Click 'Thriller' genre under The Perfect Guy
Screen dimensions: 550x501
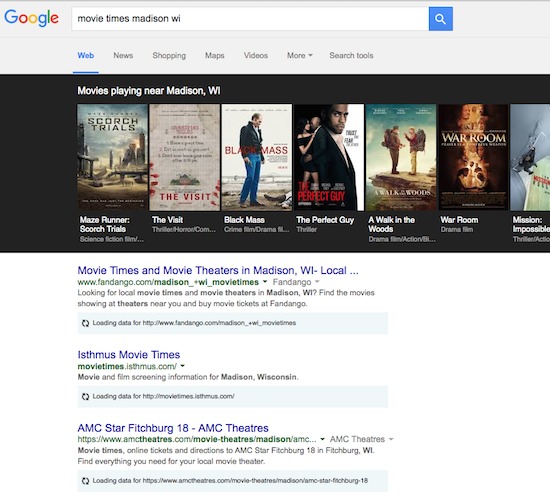tap(307, 229)
